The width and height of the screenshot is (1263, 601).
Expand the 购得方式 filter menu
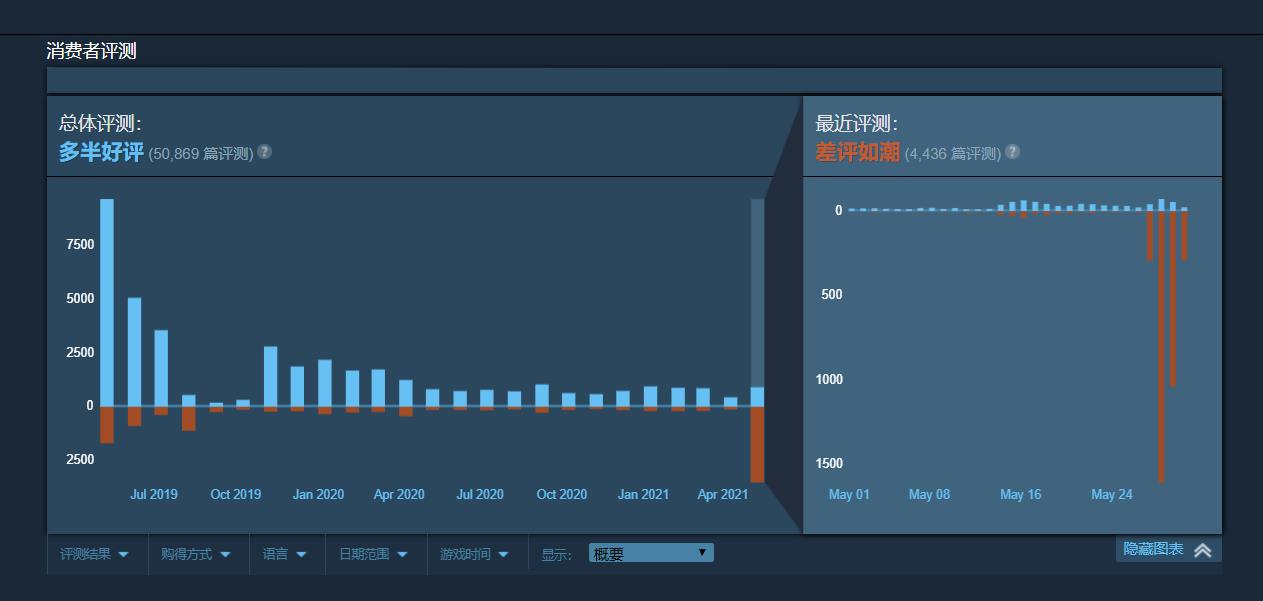point(197,554)
